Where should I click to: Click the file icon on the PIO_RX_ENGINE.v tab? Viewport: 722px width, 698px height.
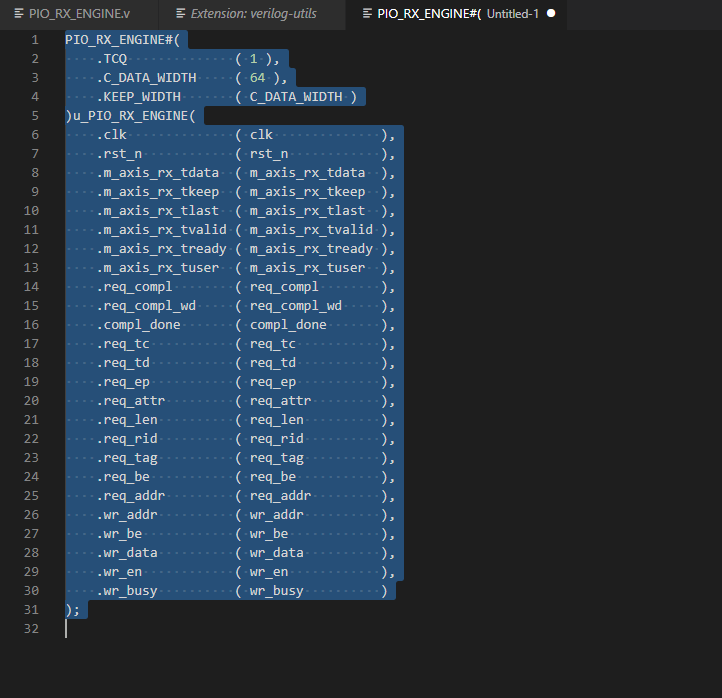tap(19, 14)
